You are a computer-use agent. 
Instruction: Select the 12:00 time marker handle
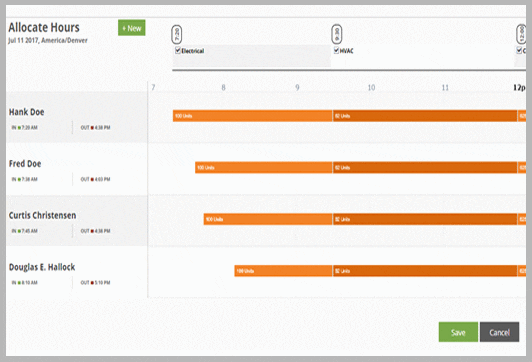(521, 34)
